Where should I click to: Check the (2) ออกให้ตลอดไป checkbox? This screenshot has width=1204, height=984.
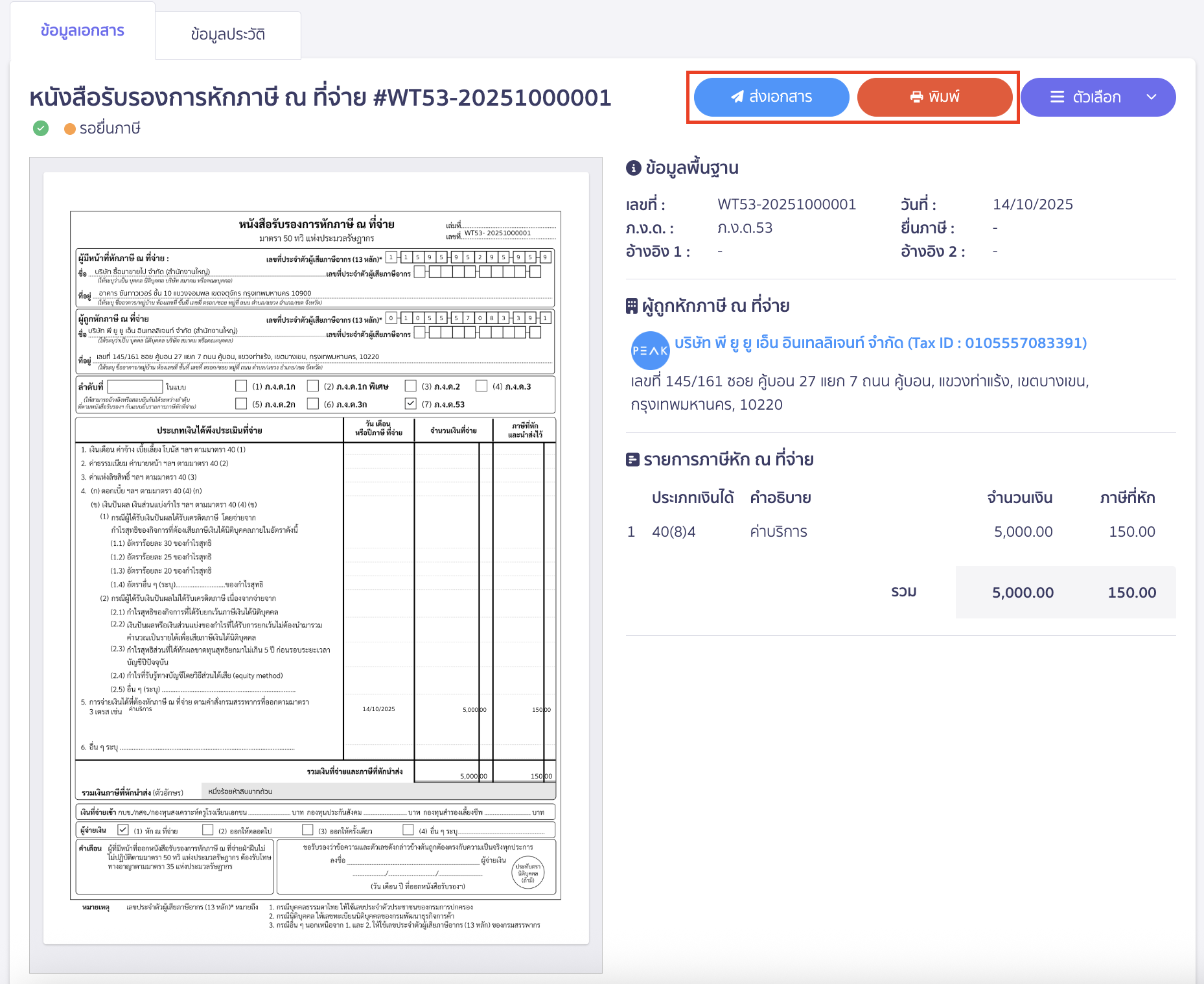pyautogui.click(x=208, y=829)
